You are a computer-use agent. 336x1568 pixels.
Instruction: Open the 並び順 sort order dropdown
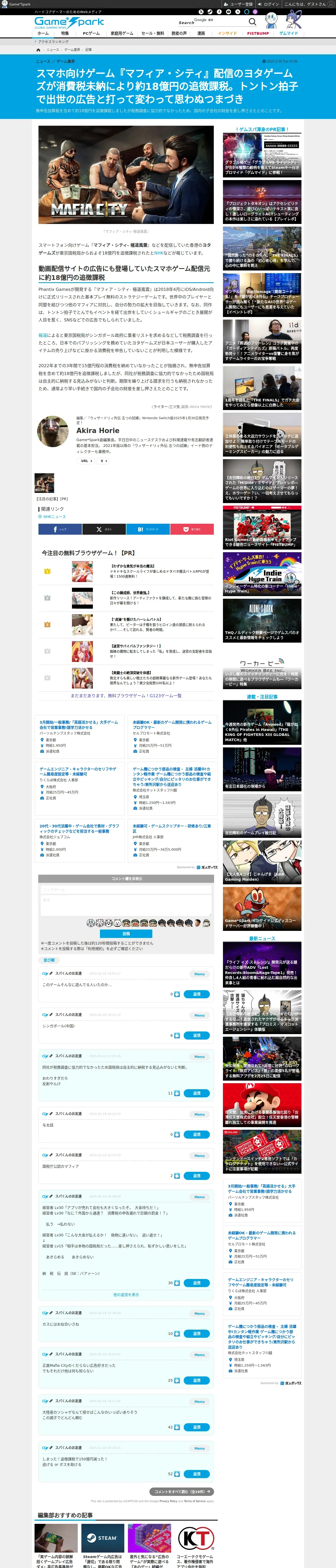pyautogui.click(x=49, y=960)
